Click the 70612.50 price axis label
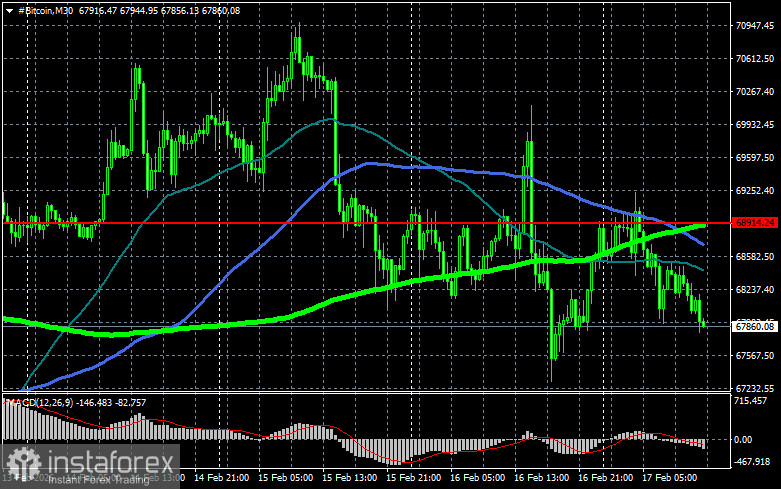The height and width of the screenshot is (489, 781). click(x=755, y=58)
